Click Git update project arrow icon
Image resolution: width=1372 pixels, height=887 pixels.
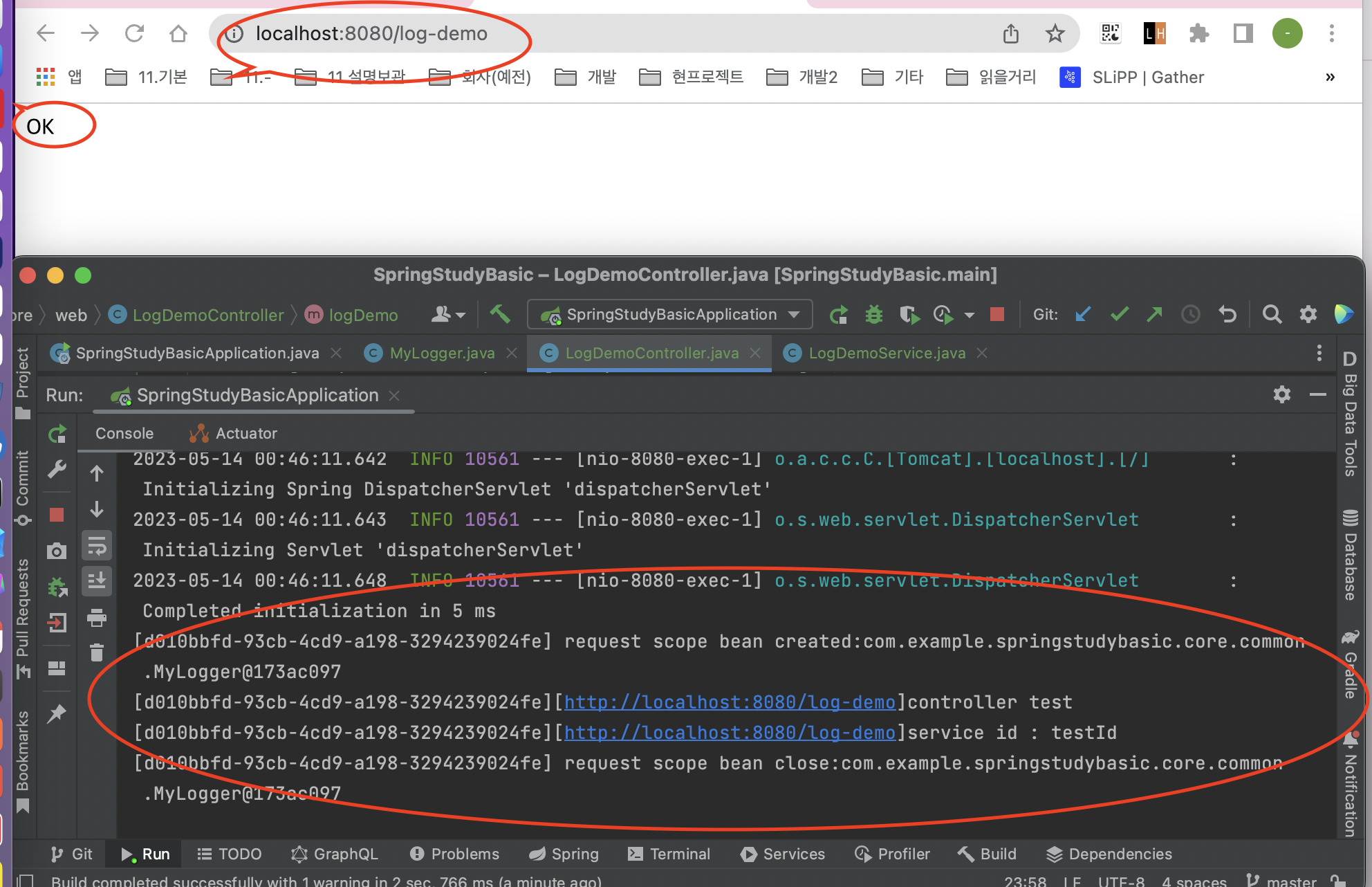(x=1083, y=315)
